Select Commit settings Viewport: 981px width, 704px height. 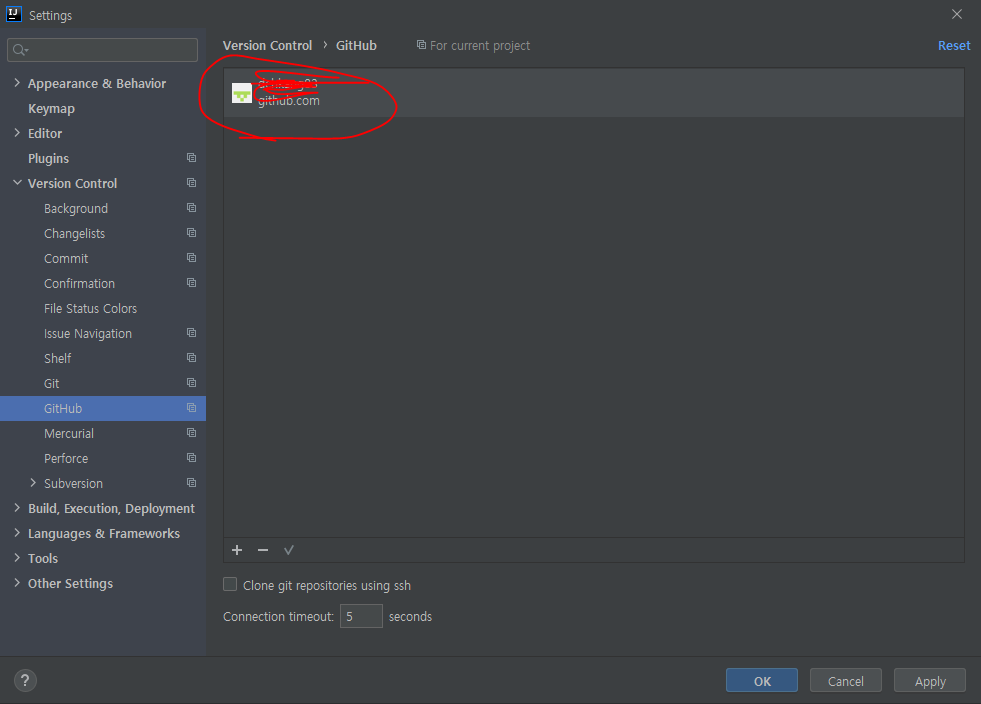click(x=66, y=258)
